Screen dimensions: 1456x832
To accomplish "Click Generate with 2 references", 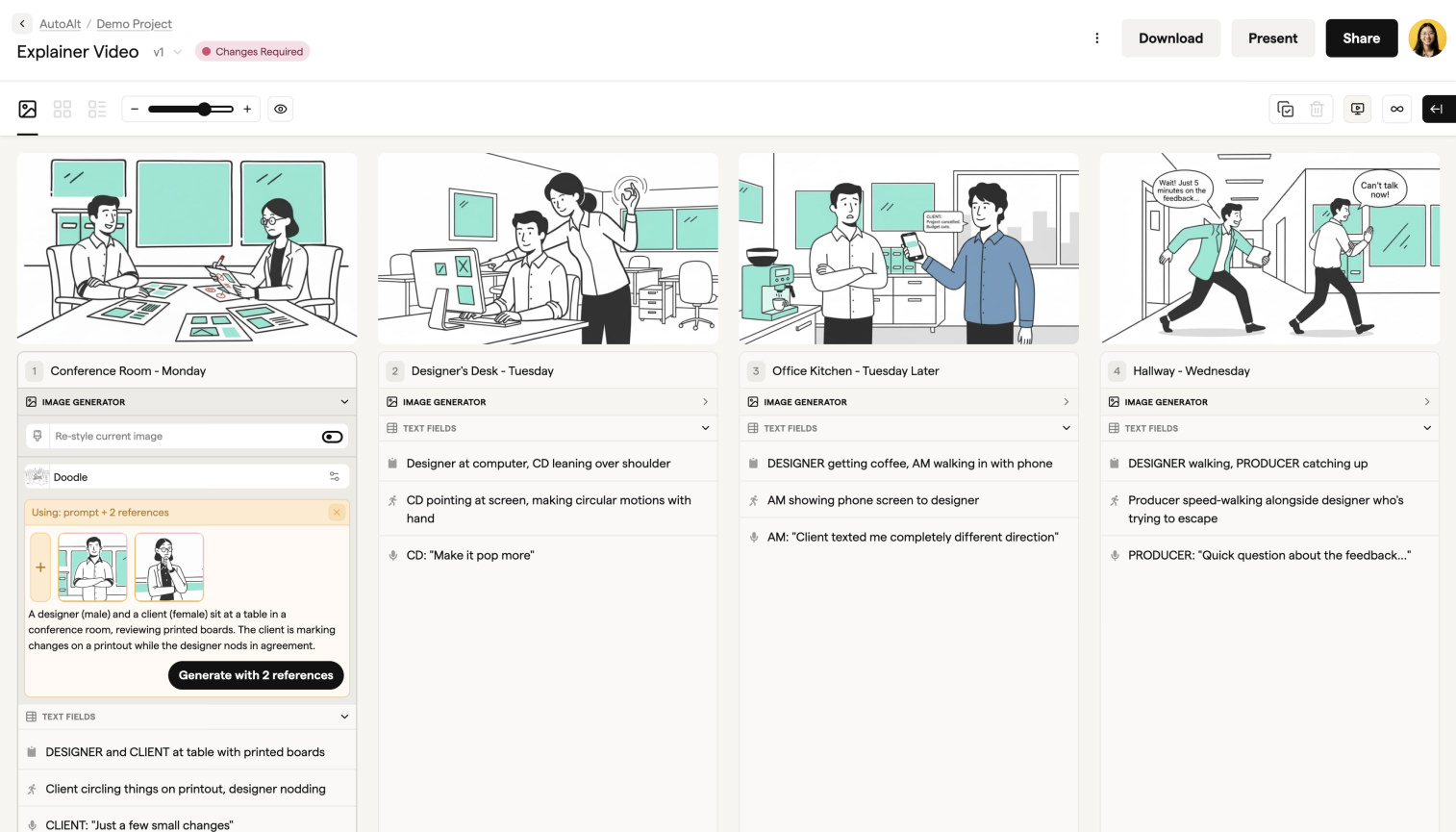I will point(256,675).
